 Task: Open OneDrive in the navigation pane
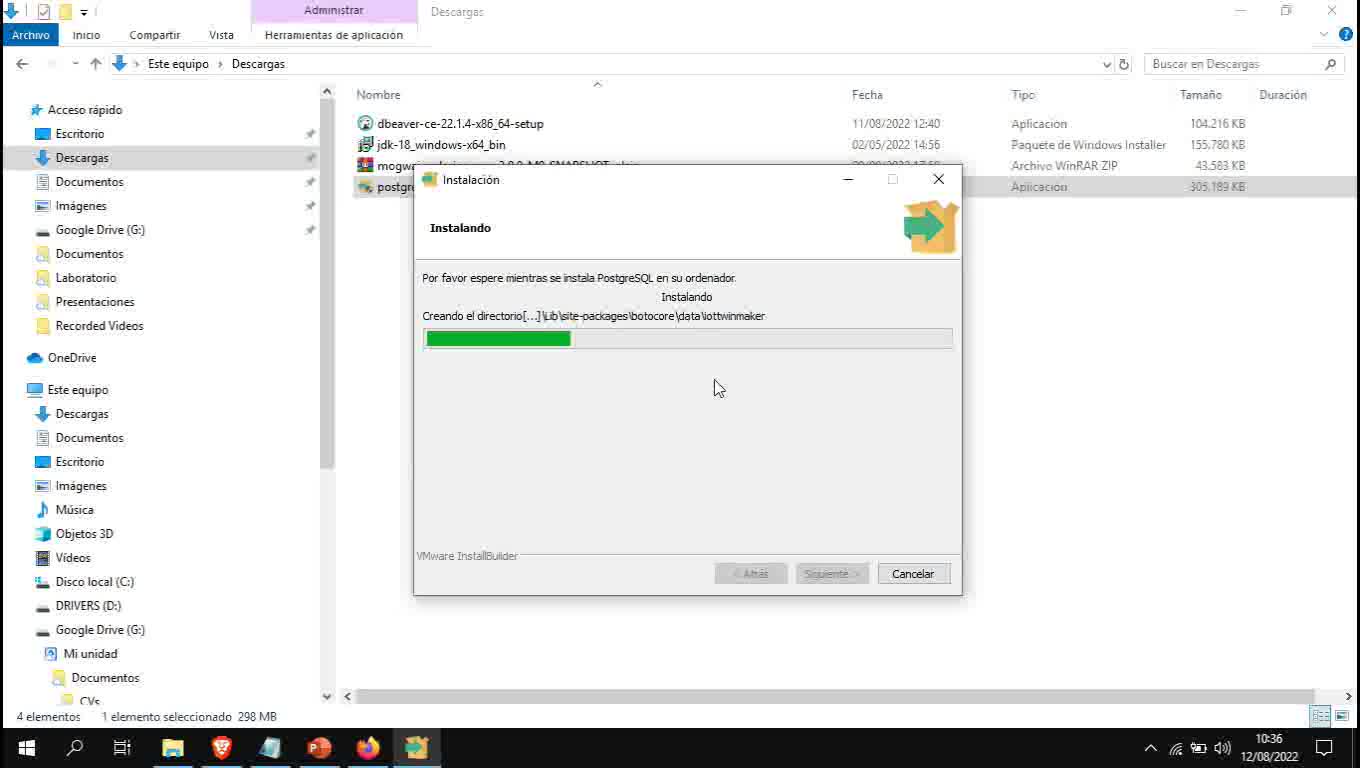coord(72,358)
